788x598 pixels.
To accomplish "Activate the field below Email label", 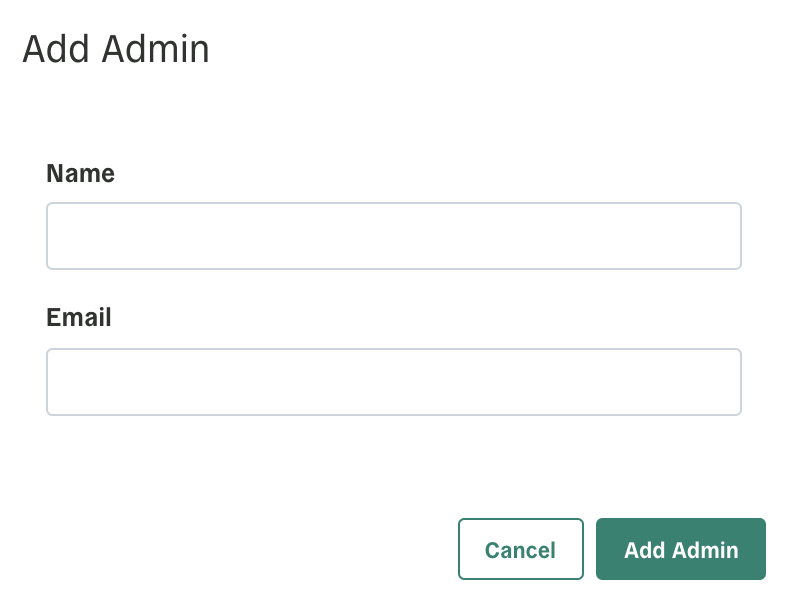I will point(393,381).
